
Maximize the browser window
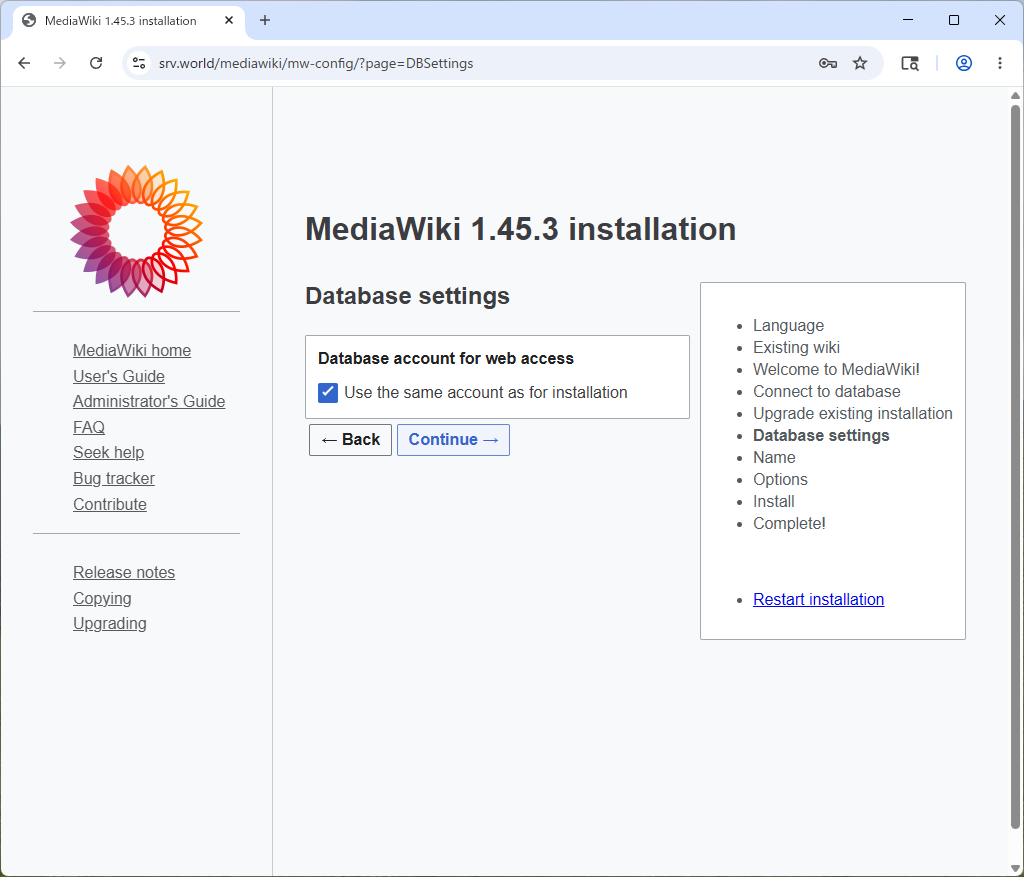tap(953, 20)
